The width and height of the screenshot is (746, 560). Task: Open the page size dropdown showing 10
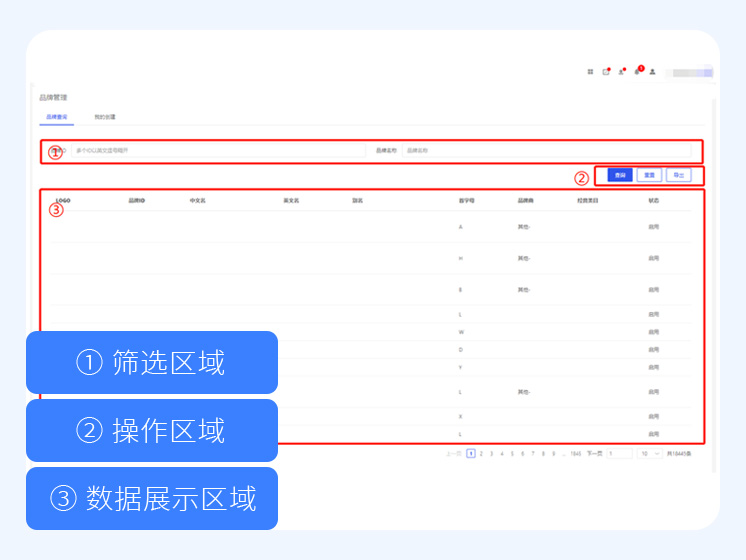pos(650,454)
